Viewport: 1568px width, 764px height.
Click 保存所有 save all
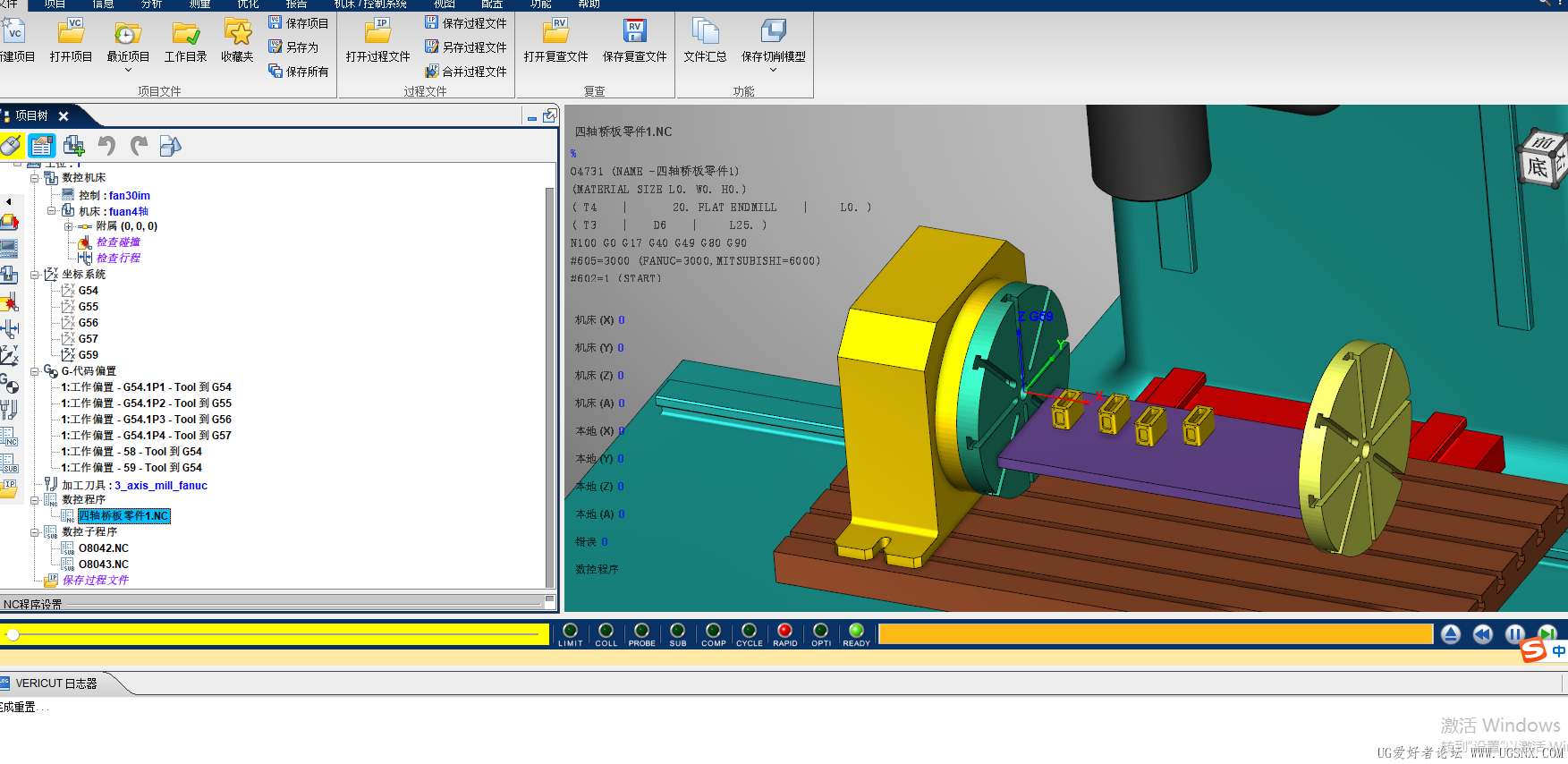299,71
